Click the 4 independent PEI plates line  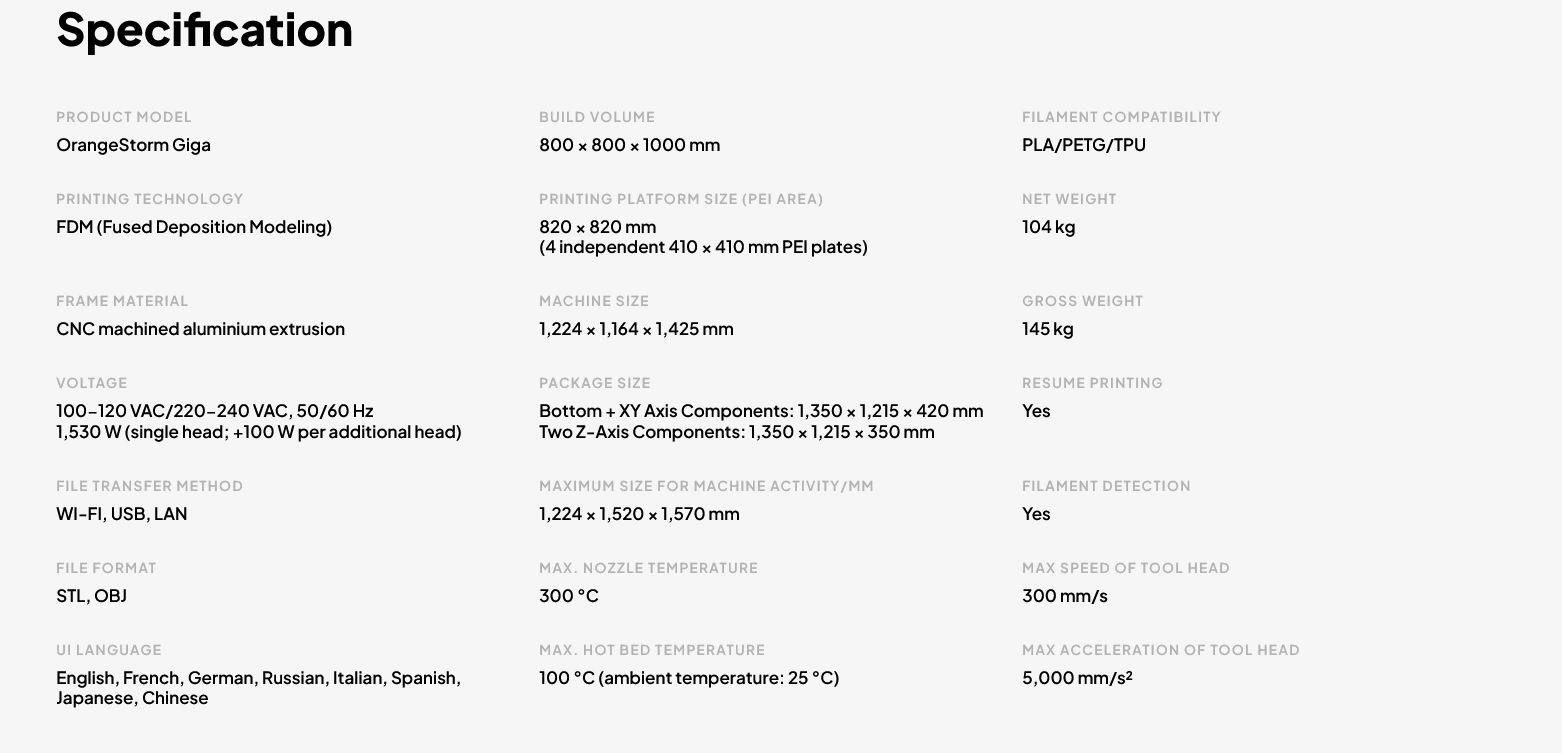[x=703, y=247]
